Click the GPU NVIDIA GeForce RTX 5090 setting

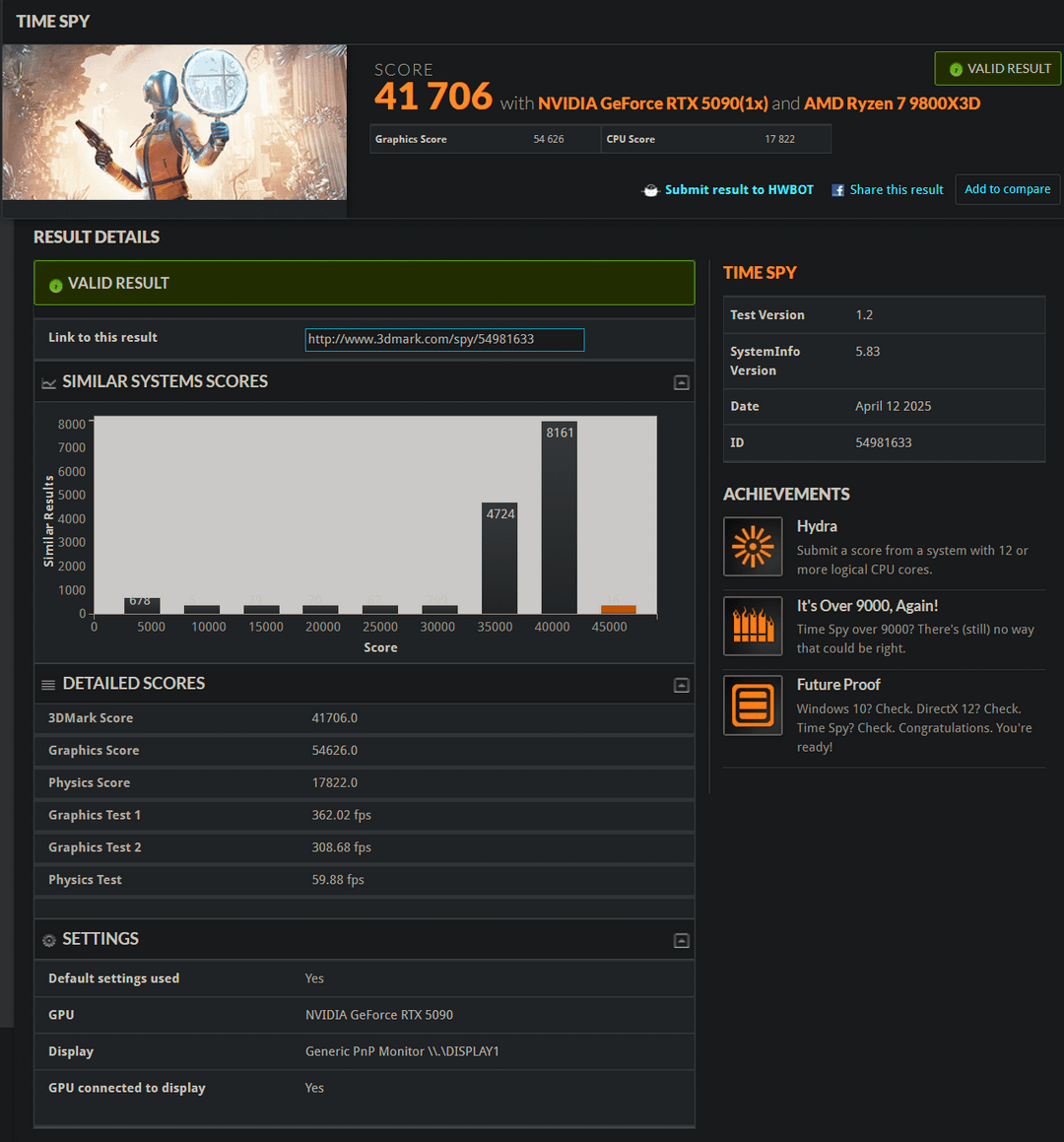[x=378, y=1015]
